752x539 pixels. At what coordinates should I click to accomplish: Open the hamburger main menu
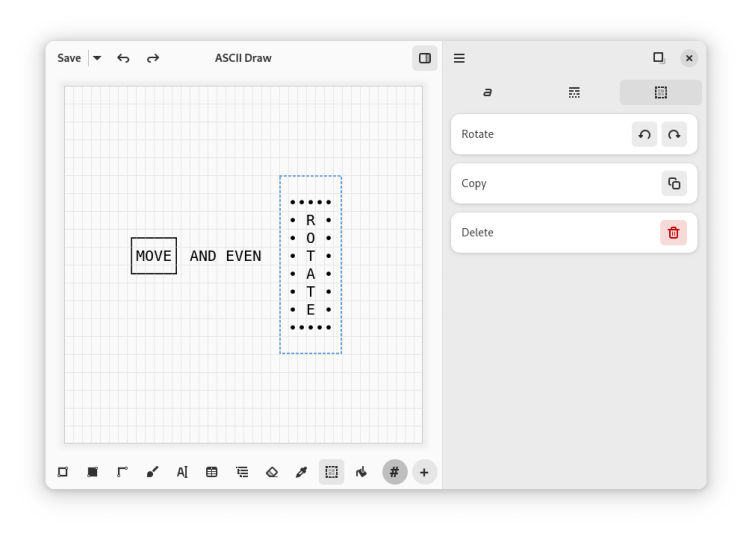(x=459, y=58)
